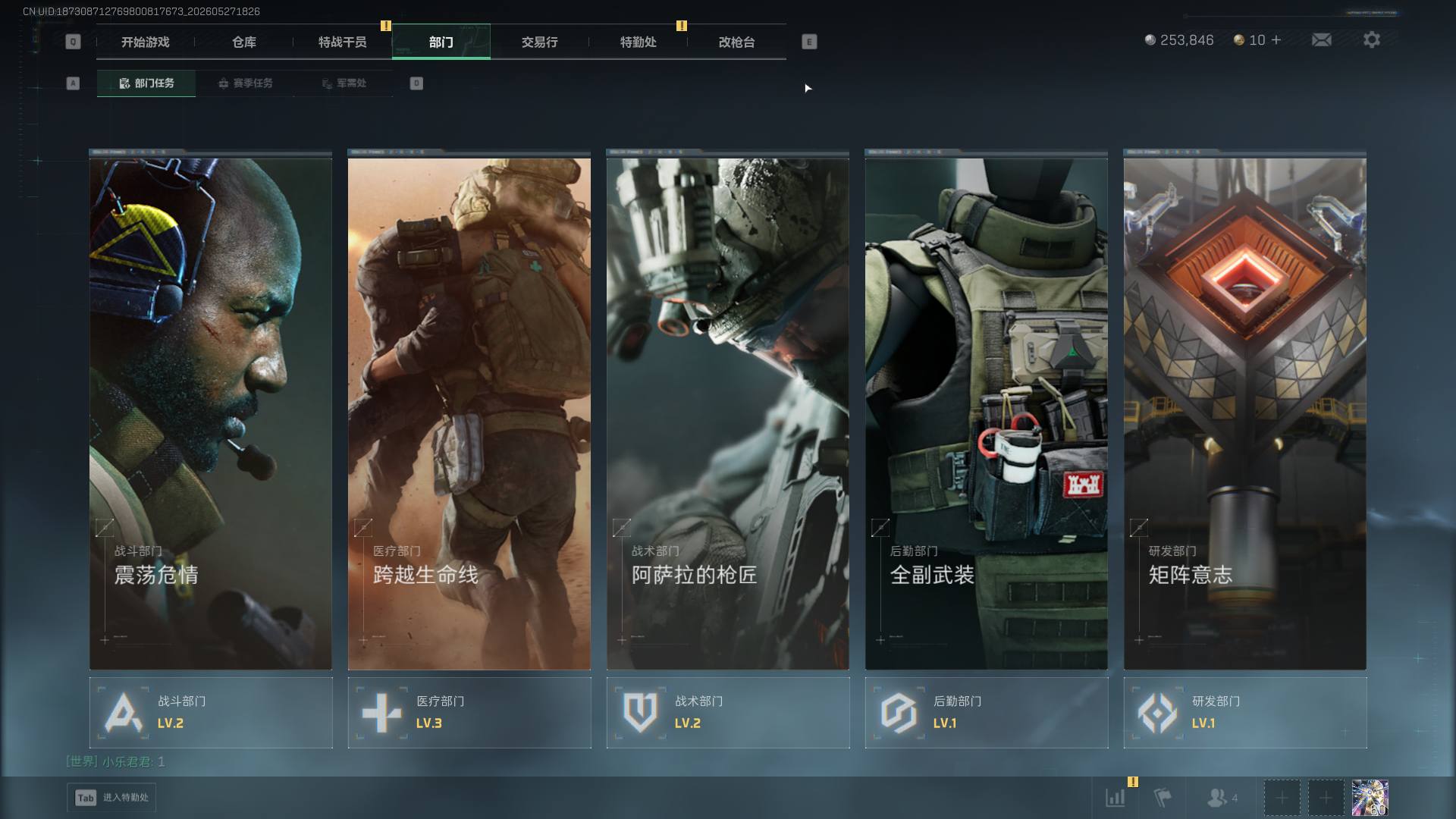Click the mission note icon on 全副武装 card
1456x819 pixels.
pyautogui.click(x=880, y=527)
